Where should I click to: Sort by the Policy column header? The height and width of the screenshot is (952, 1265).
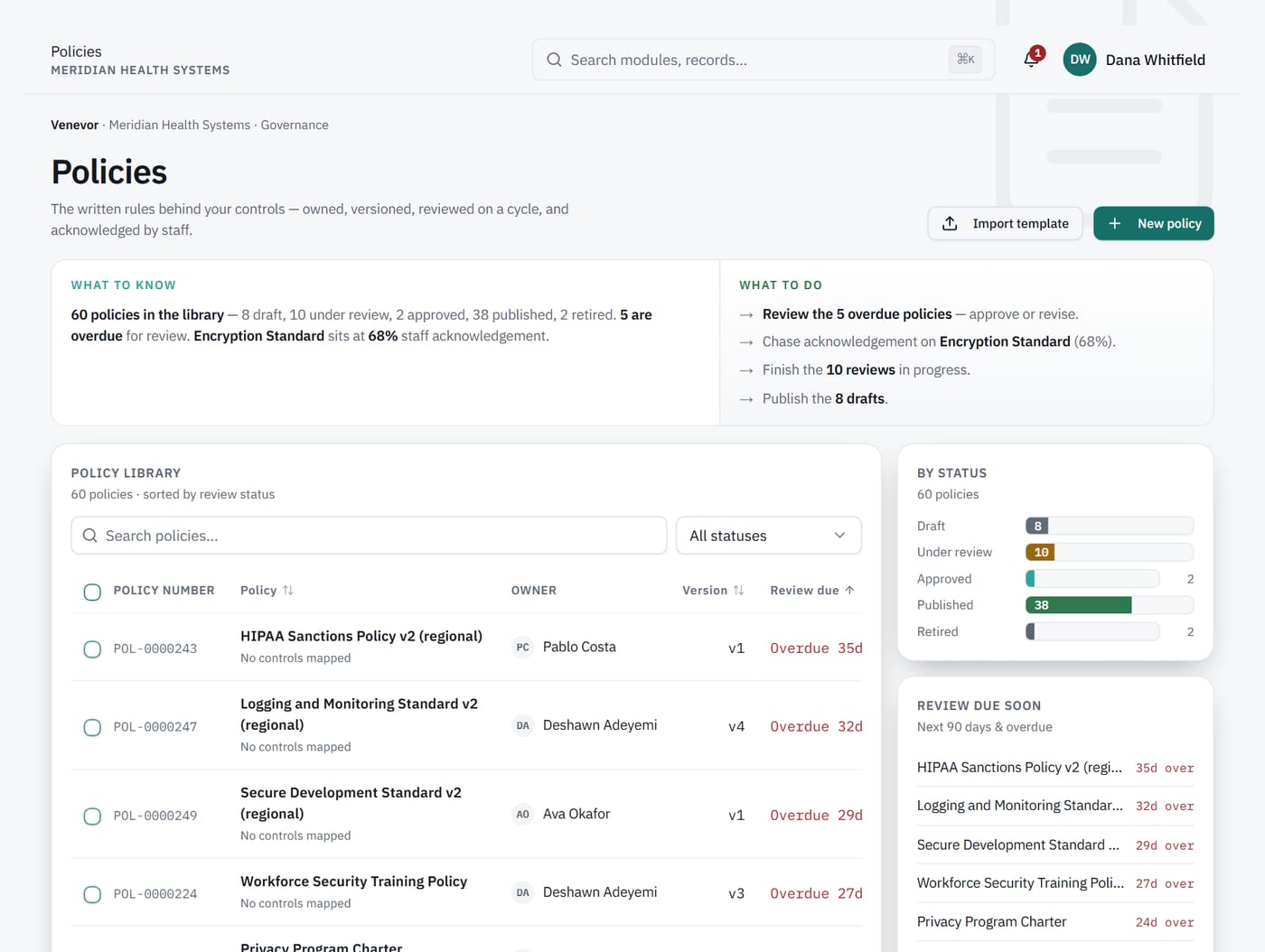267,591
